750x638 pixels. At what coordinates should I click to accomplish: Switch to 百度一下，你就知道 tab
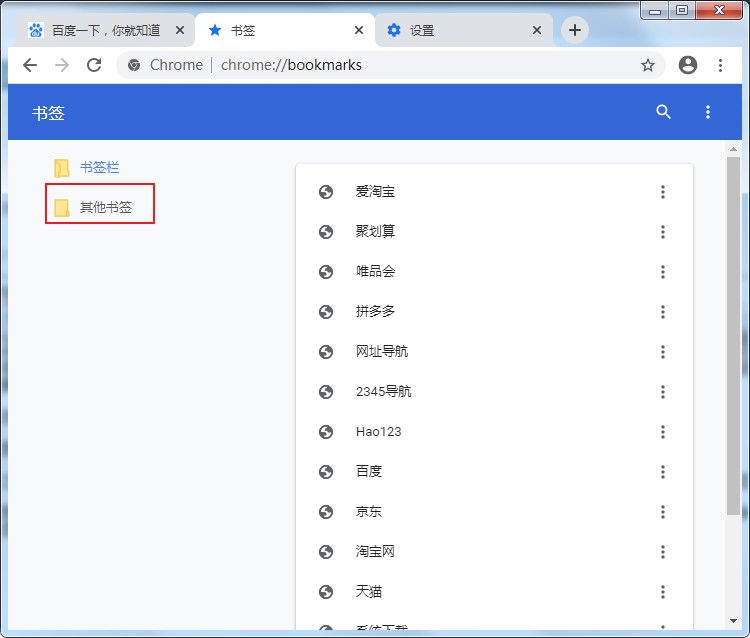[x=106, y=30]
